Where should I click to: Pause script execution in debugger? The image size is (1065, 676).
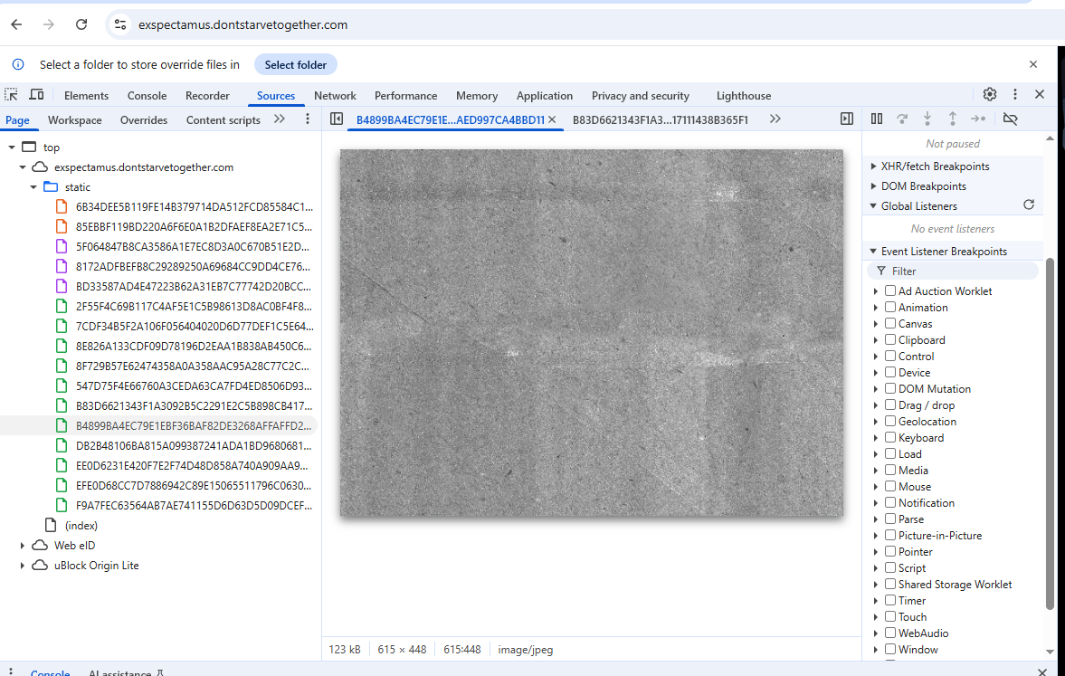877,119
